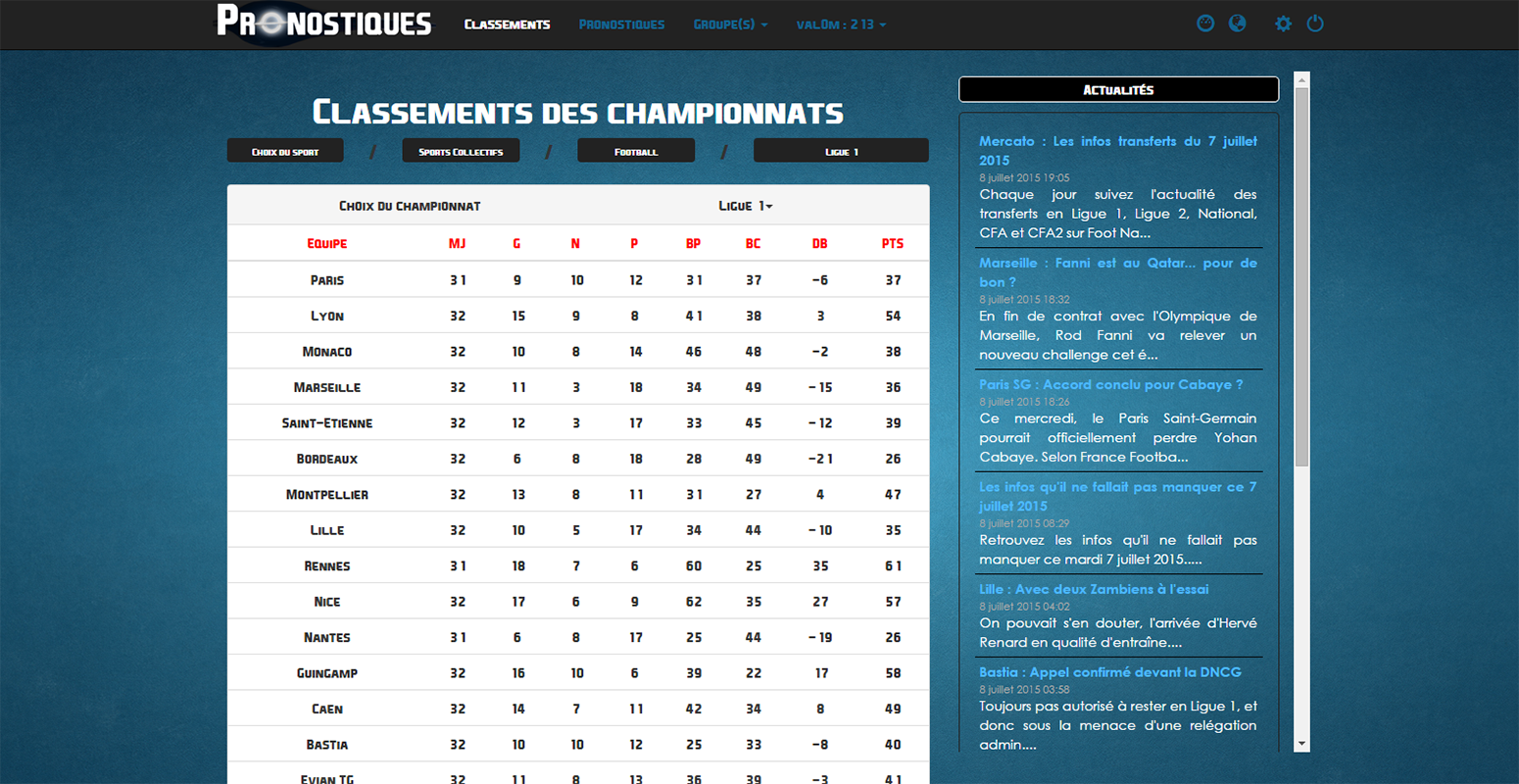
Task: Expand the Groupe(s) navigation dropdown
Action: [730, 24]
